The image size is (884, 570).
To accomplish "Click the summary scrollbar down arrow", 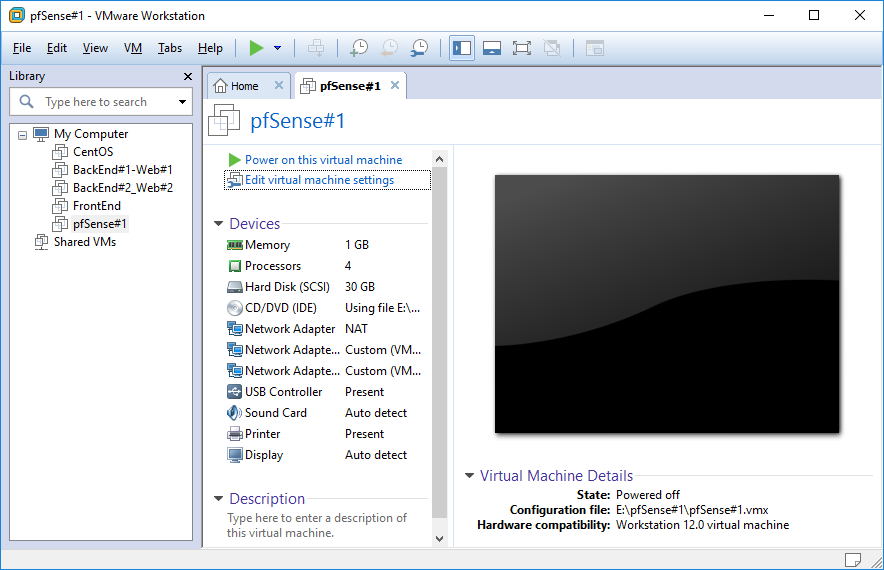I will pos(440,539).
